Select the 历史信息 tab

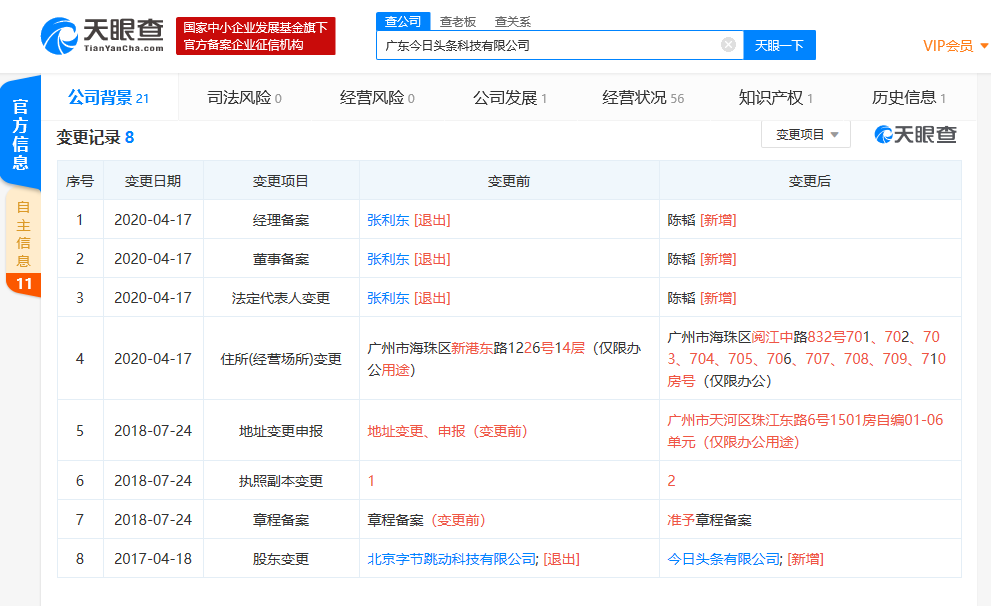(909, 98)
